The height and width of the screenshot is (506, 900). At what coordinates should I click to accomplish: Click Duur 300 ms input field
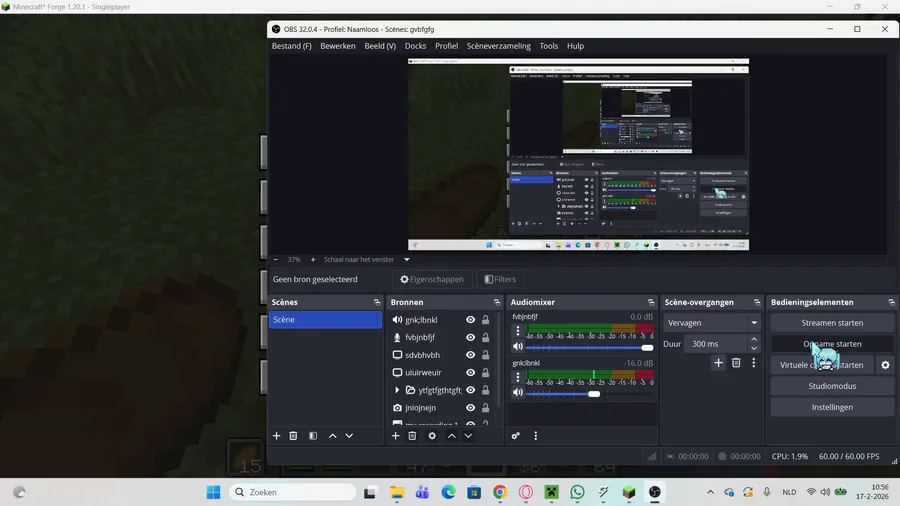click(x=716, y=344)
